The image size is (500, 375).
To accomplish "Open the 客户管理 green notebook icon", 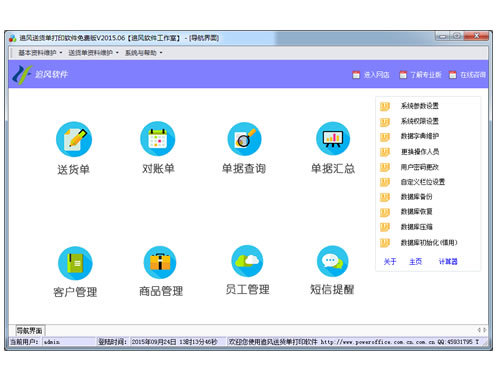I will coord(75,263).
